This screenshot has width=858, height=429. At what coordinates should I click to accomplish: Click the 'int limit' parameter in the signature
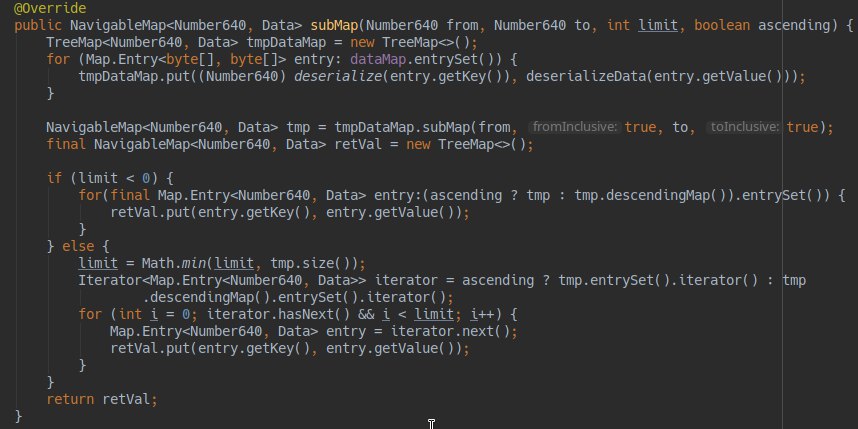pyautogui.click(x=642, y=25)
